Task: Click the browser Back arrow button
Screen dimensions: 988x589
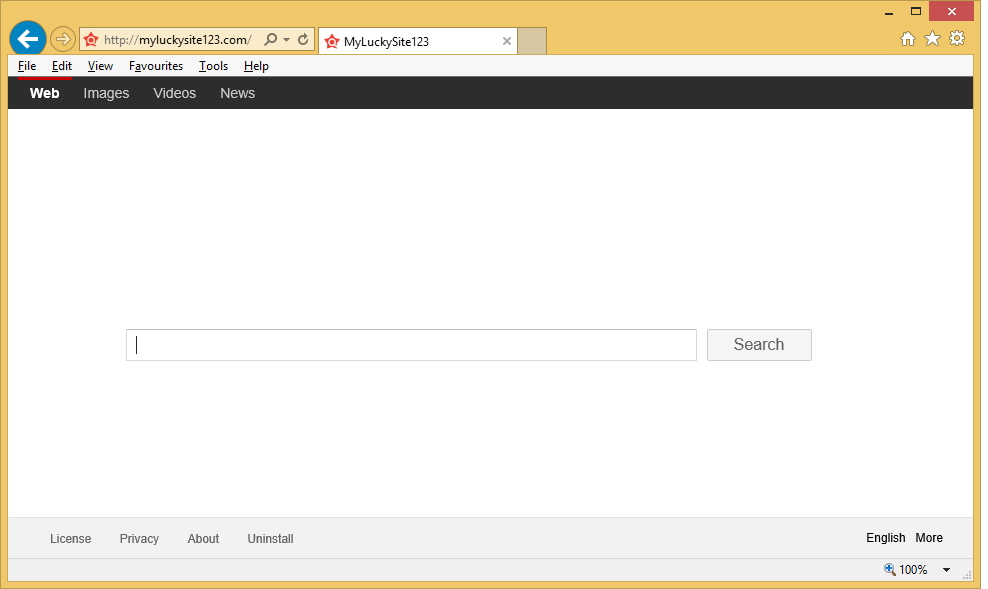Action: point(28,40)
